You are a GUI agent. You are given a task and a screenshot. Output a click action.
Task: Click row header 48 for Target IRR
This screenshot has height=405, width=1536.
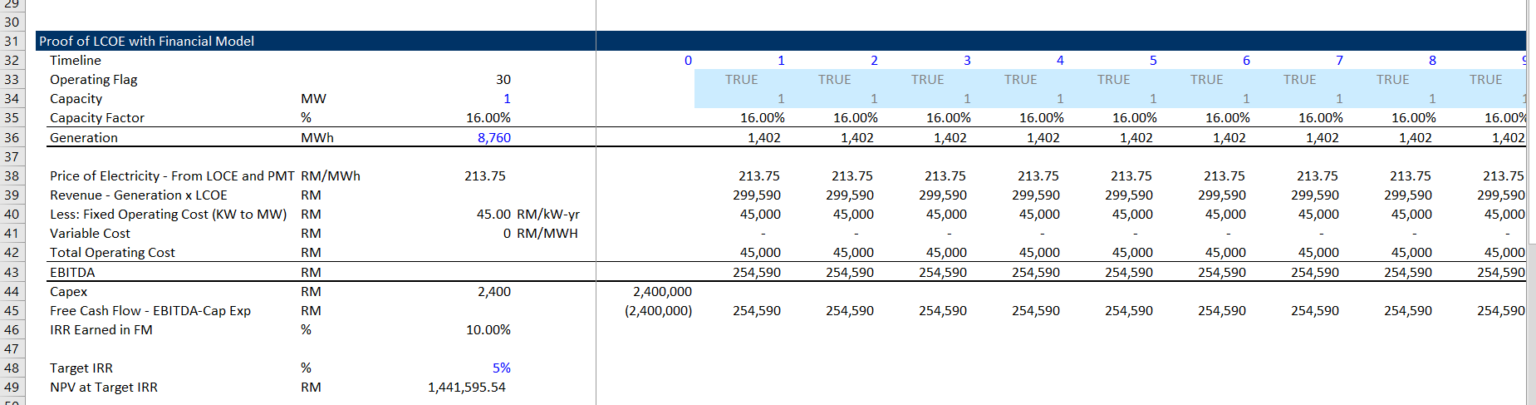pos(13,368)
